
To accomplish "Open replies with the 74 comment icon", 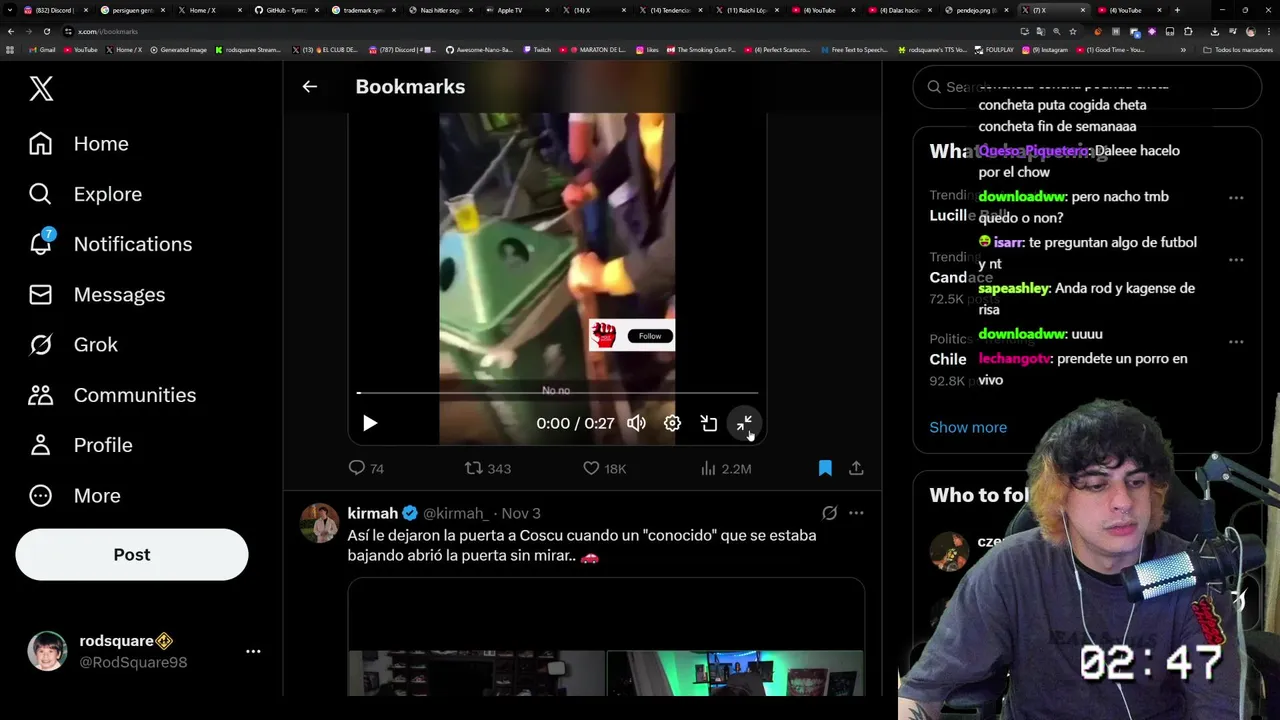I will 366,468.
